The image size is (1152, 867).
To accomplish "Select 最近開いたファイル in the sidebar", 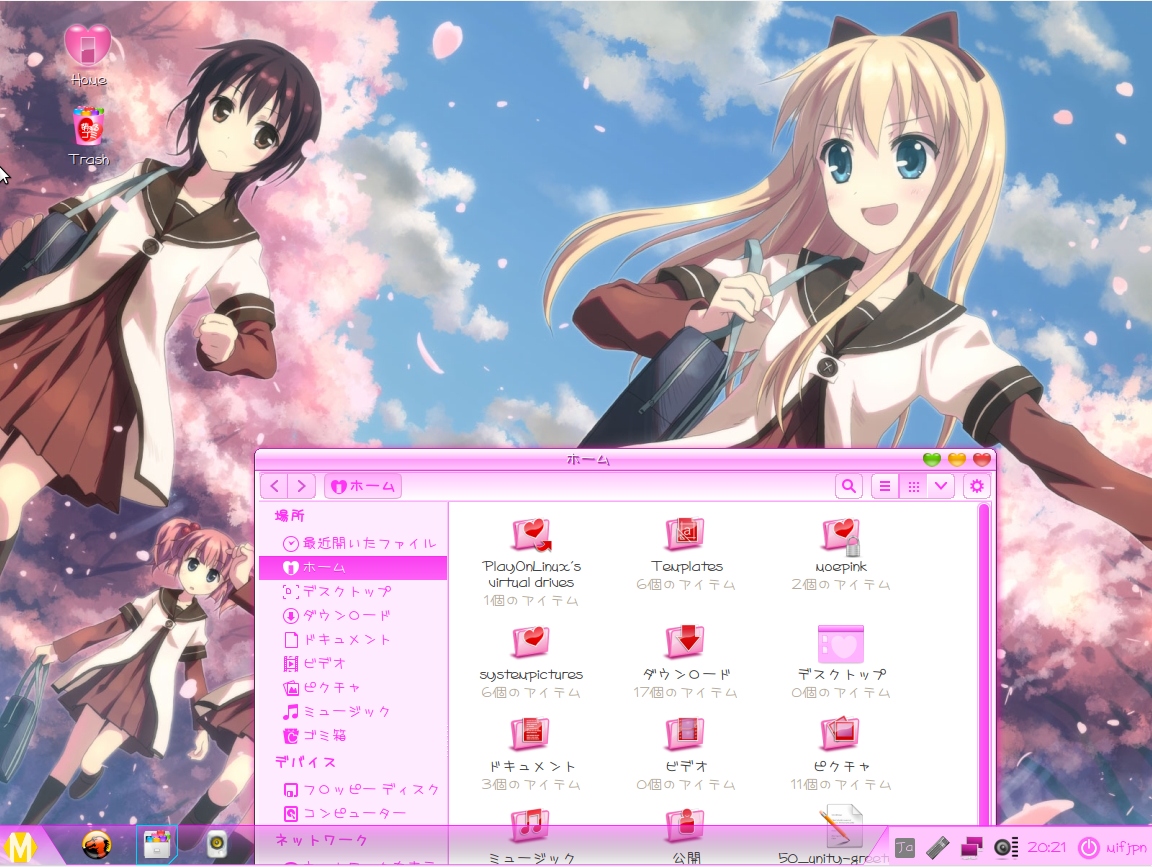I will coord(353,543).
